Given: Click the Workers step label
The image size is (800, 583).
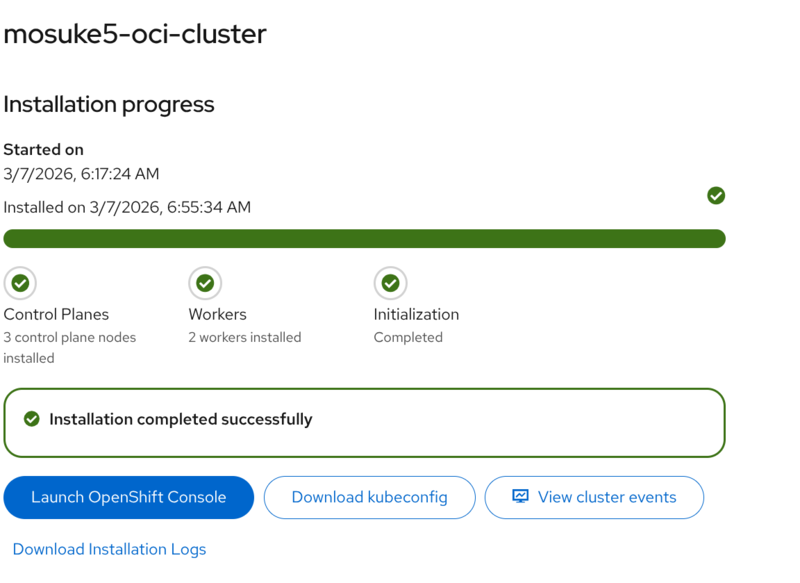Looking at the screenshot, I should 217,314.
